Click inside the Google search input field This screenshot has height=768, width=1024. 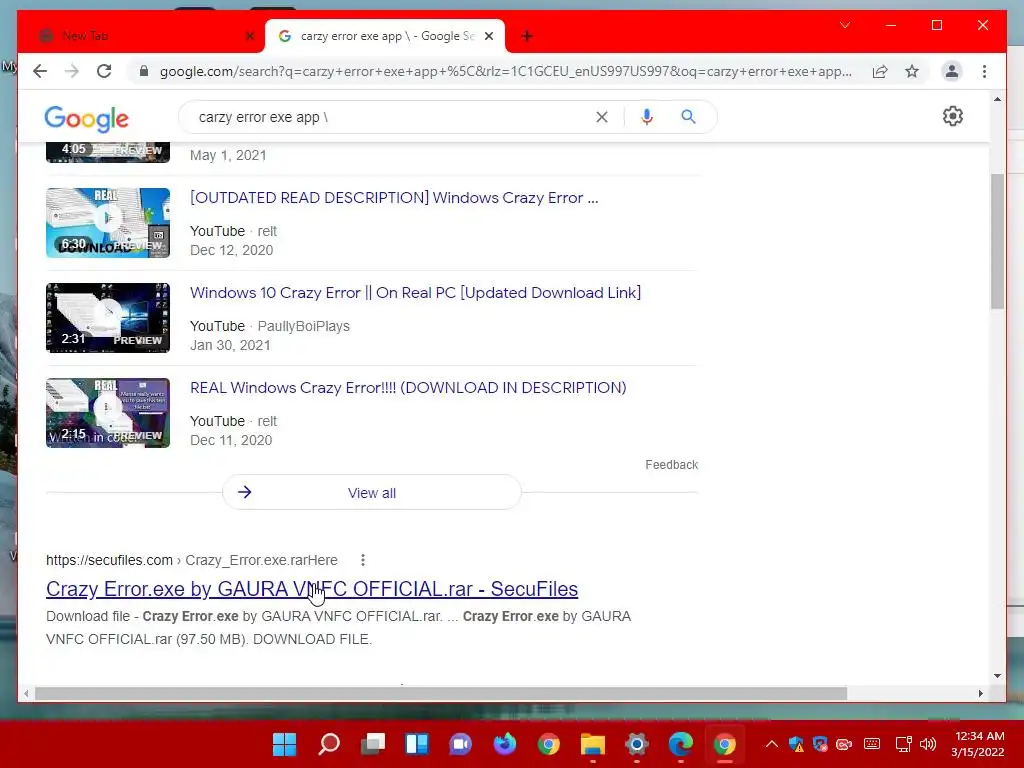[392, 117]
